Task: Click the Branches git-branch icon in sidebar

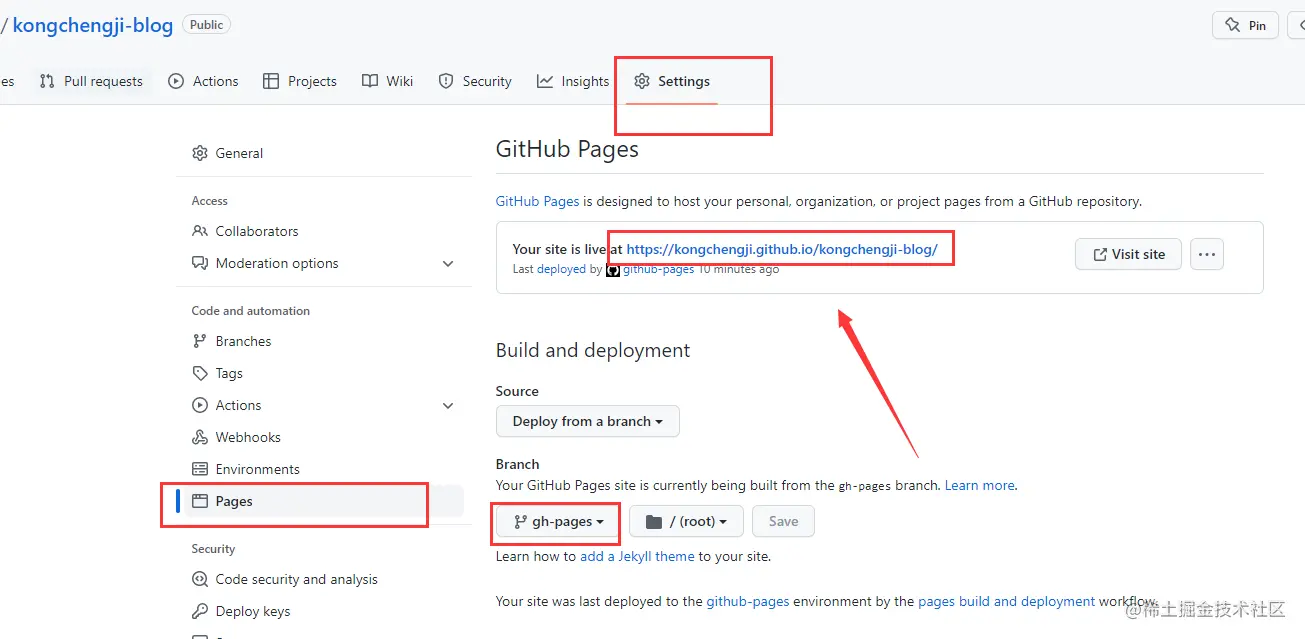Action: 200,341
